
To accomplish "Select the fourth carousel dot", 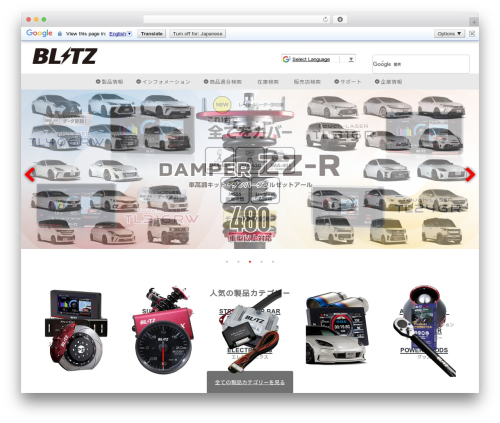I will (x=261, y=262).
